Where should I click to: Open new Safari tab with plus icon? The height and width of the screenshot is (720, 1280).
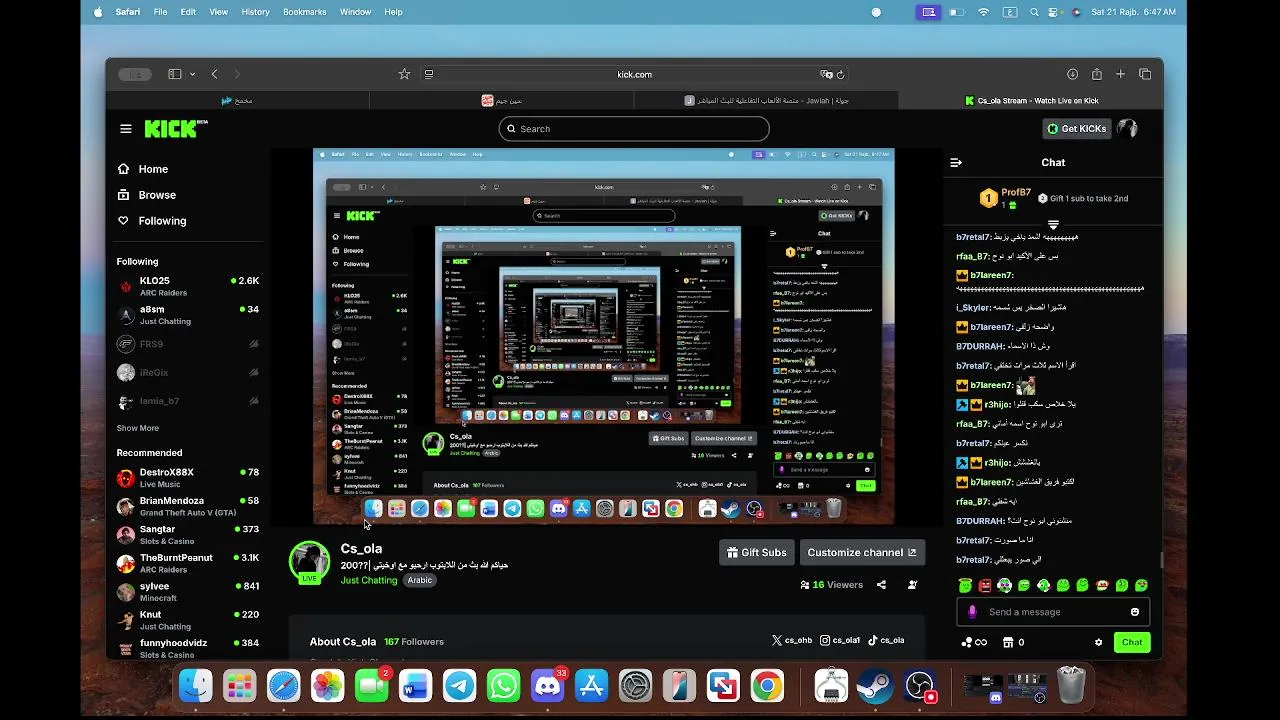pos(1121,74)
